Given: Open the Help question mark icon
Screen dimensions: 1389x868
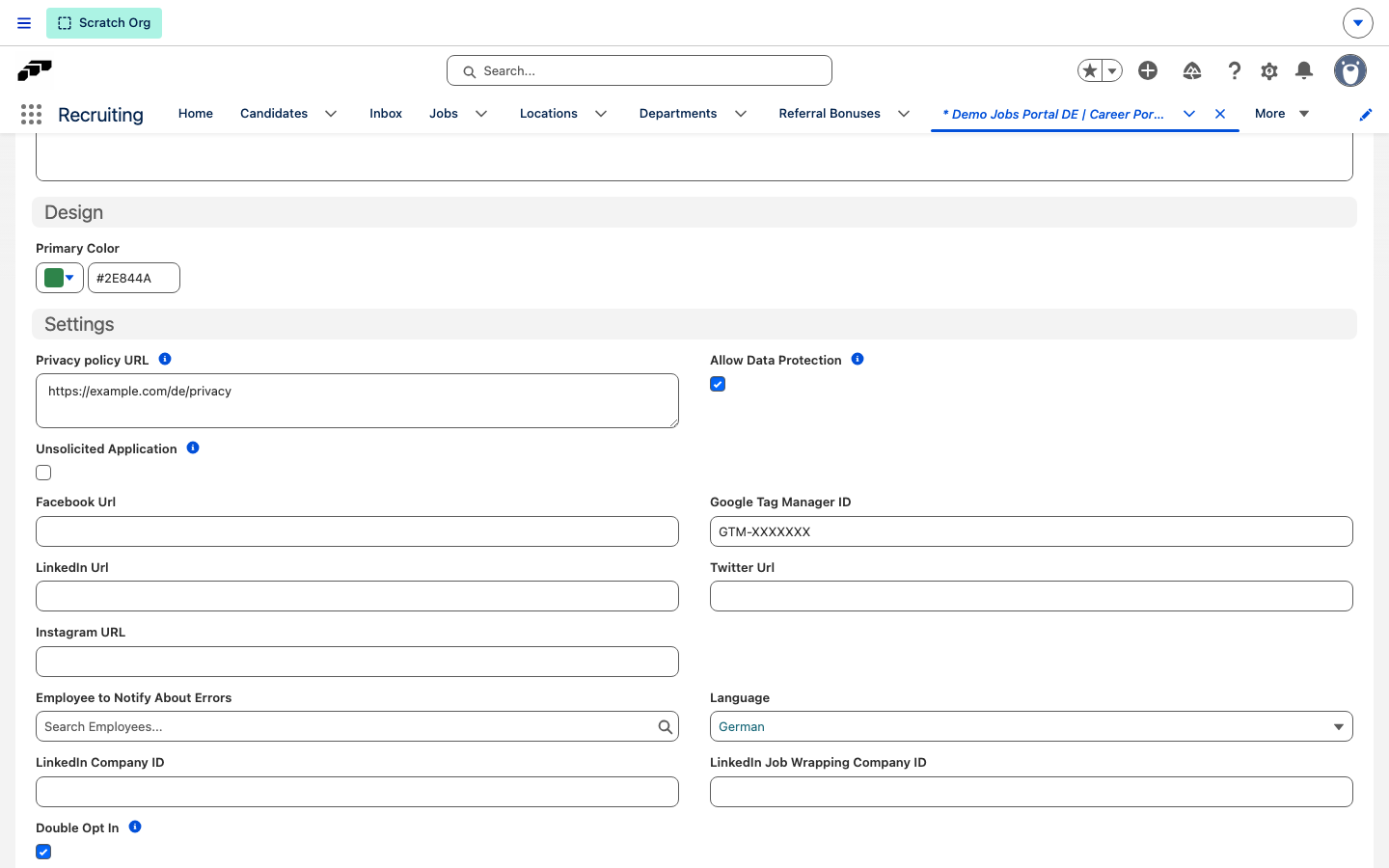Looking at the screenshot, I should [1234, 70].
